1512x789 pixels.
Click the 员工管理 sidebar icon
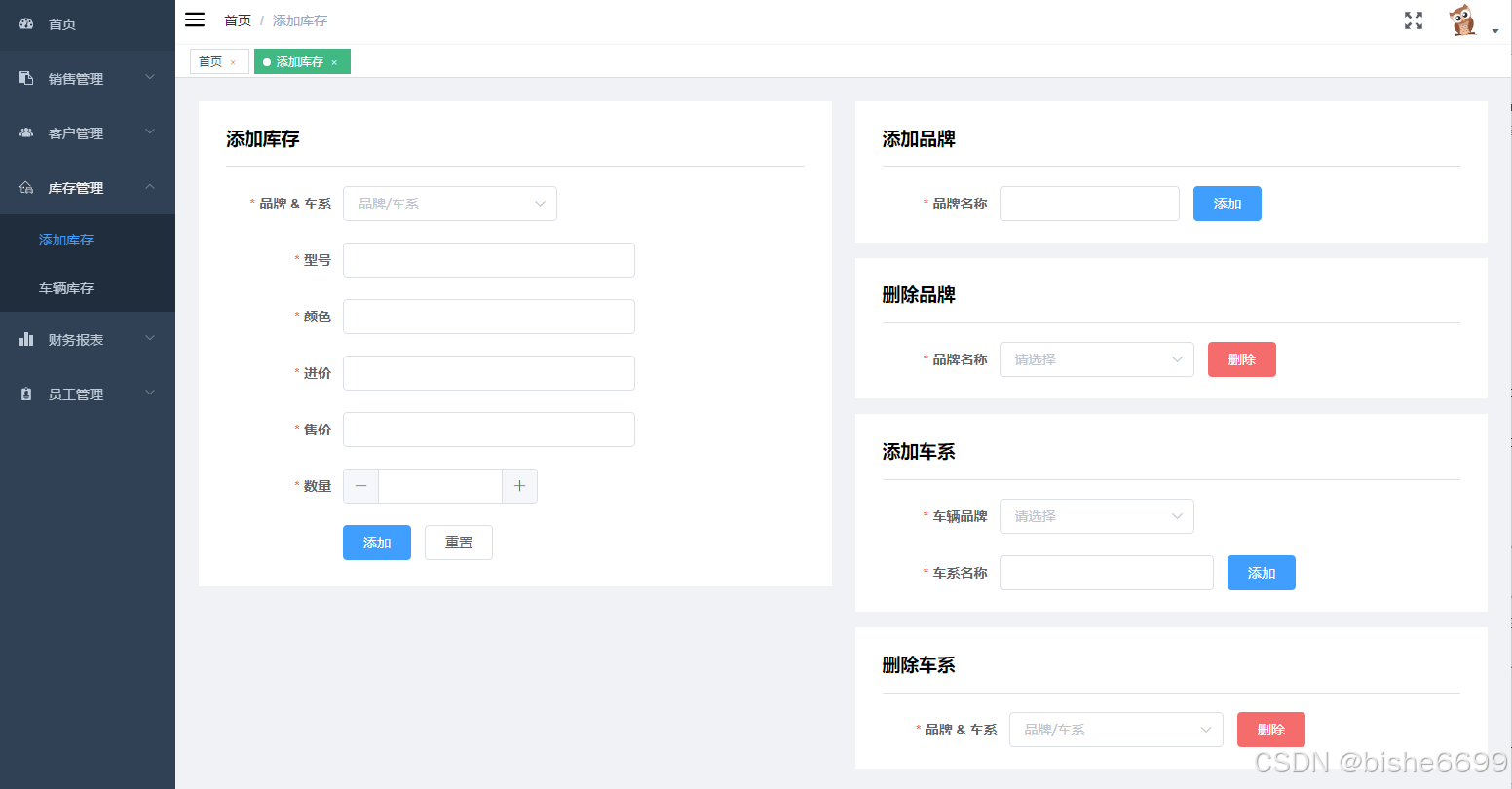(24, 393)
